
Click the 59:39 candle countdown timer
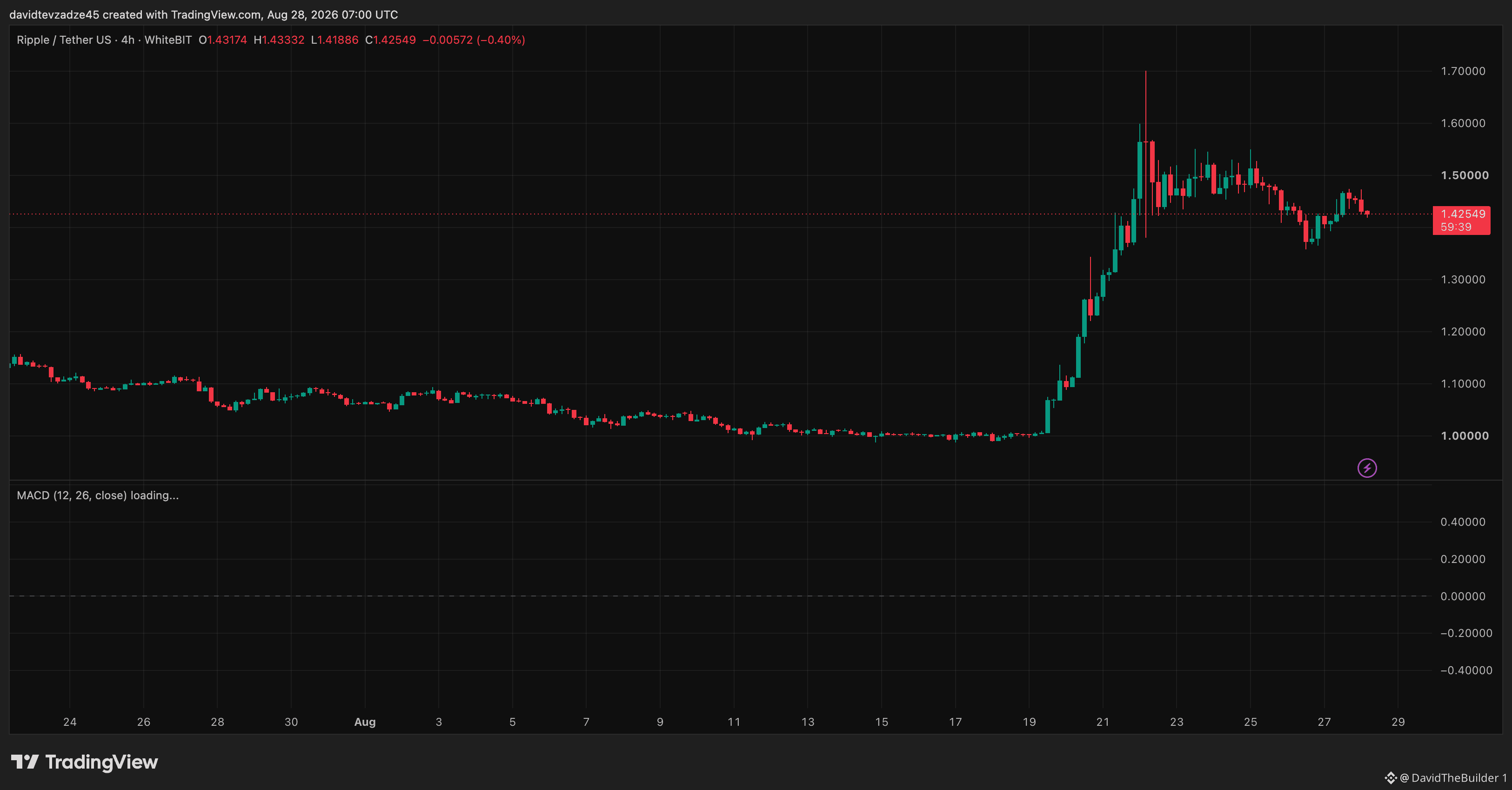pos(1456,227)
